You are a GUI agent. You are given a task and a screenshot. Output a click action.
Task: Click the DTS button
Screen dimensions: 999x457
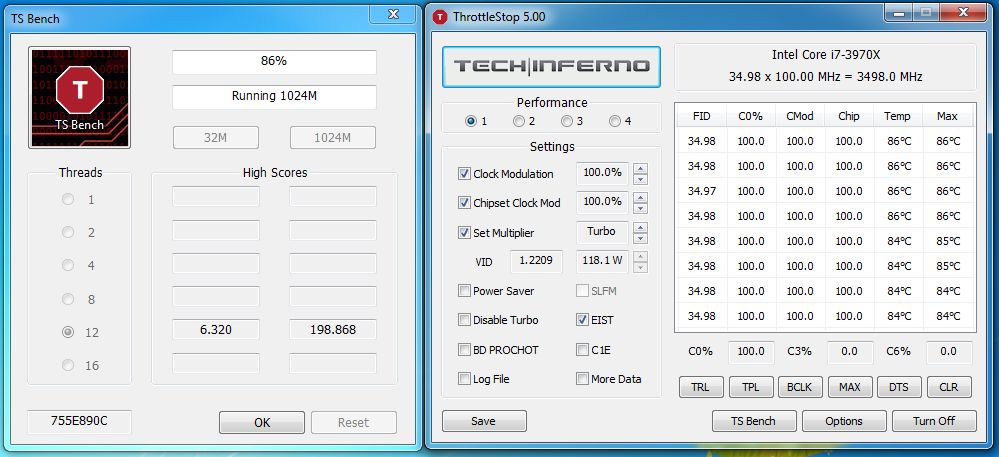click(899, 387)
